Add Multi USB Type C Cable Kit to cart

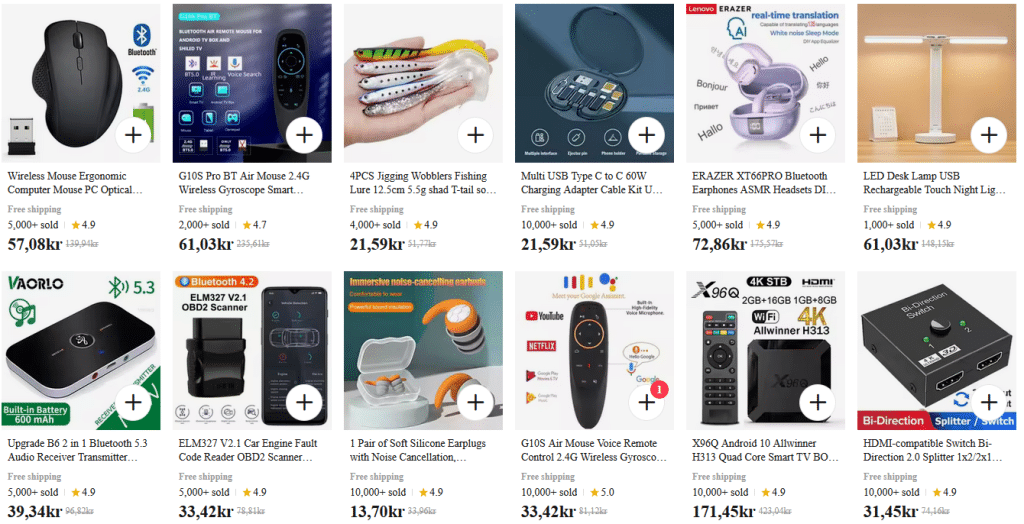(647, 135)
